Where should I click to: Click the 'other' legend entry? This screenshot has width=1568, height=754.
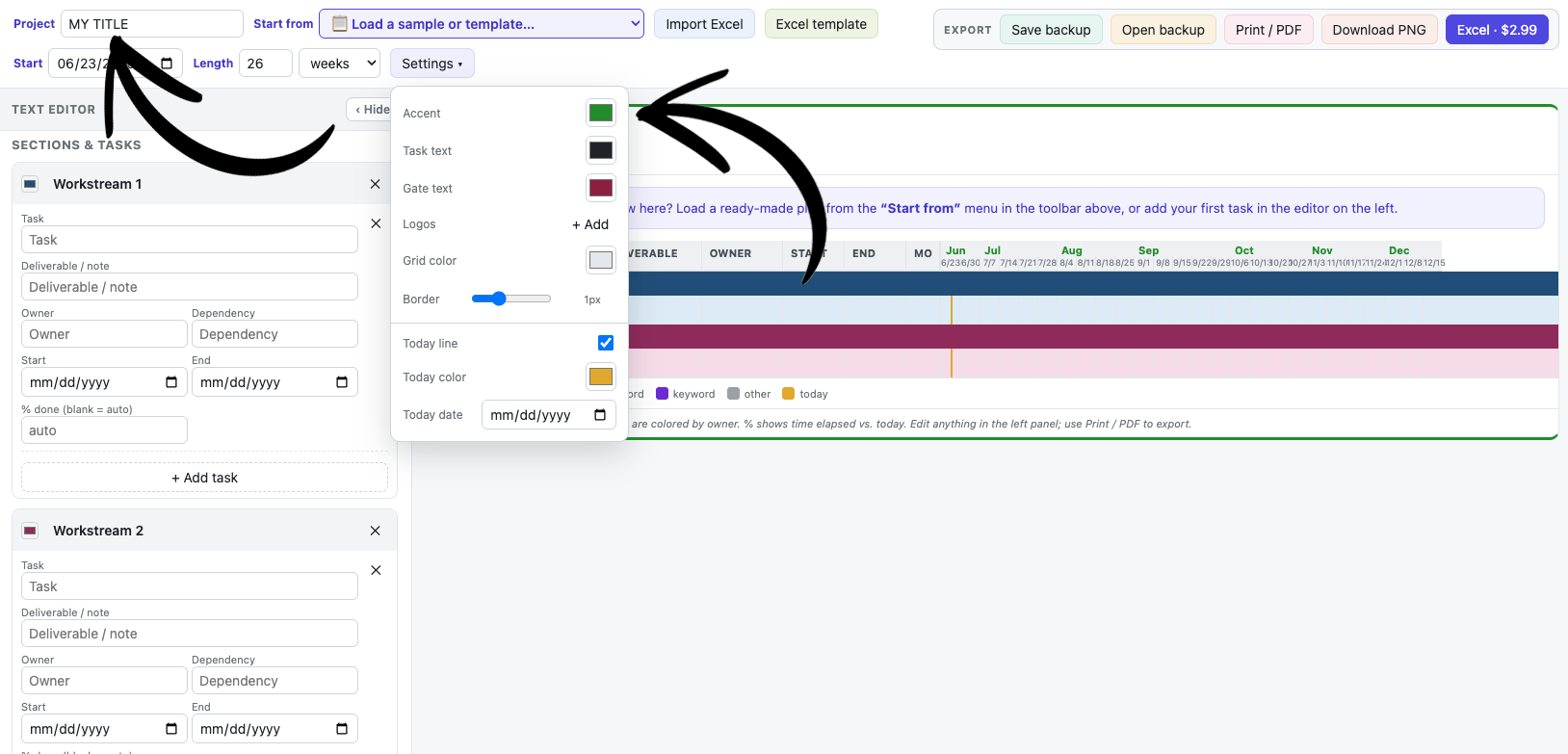[x=749, y=394]
